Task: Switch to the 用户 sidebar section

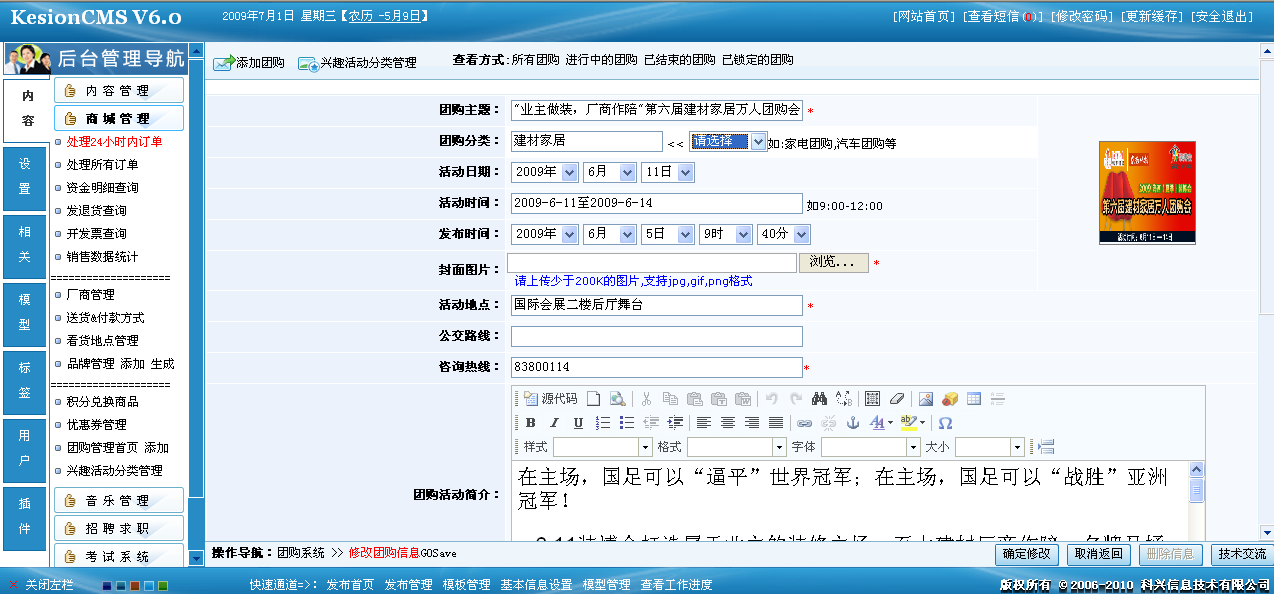Action: (24, 448)
